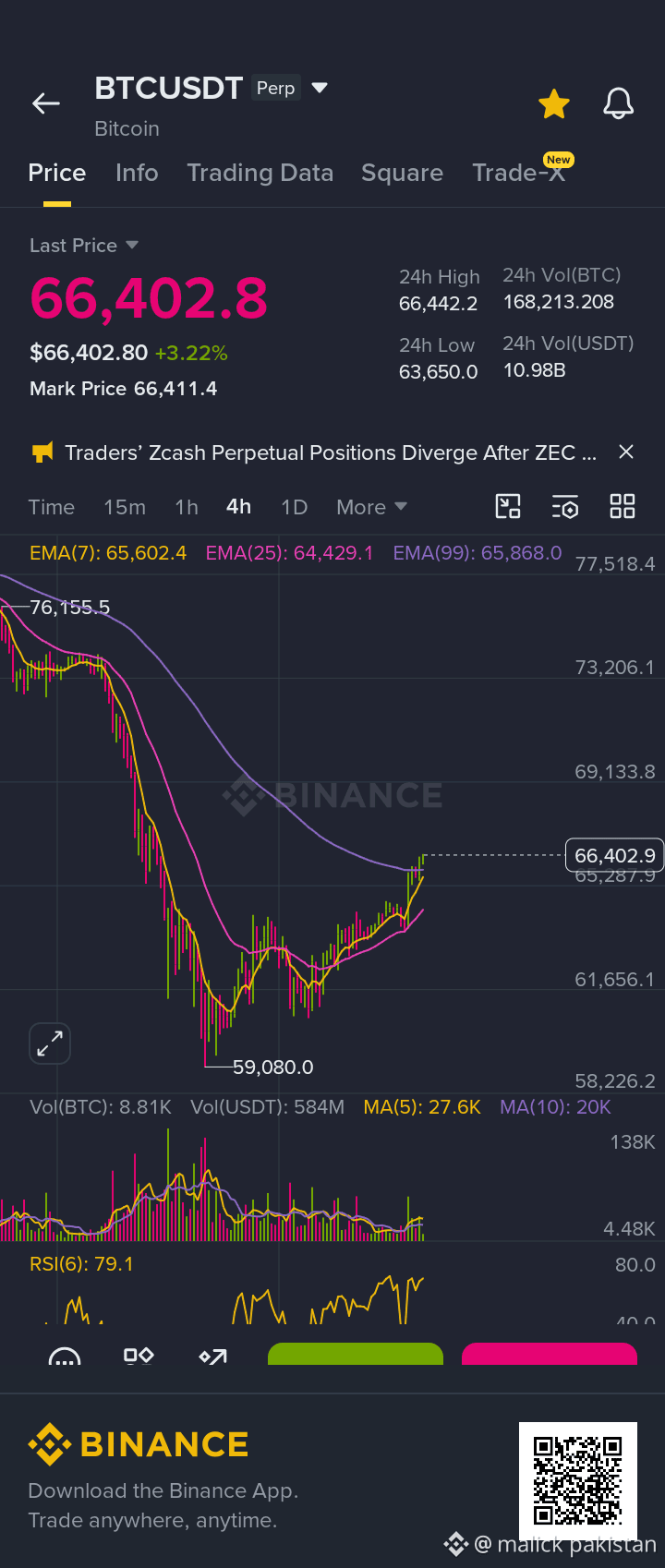
Task: Tap the EMA(25): 64,429.1 indicator label
Action: coord(289,553)
